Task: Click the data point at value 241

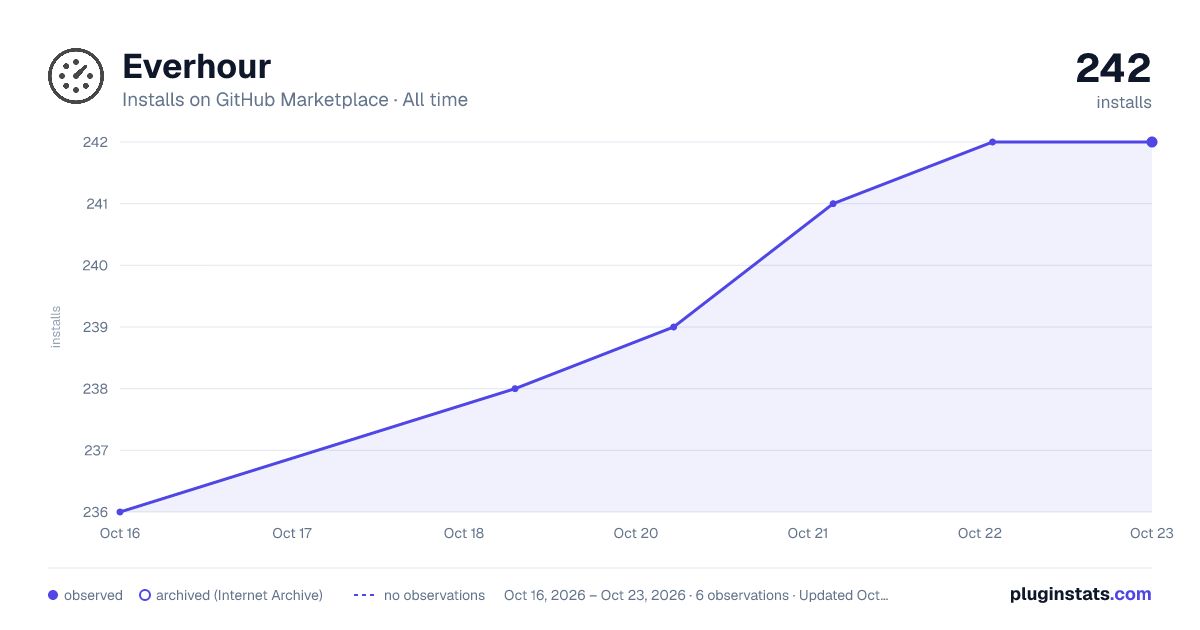Action: [833, 204]
